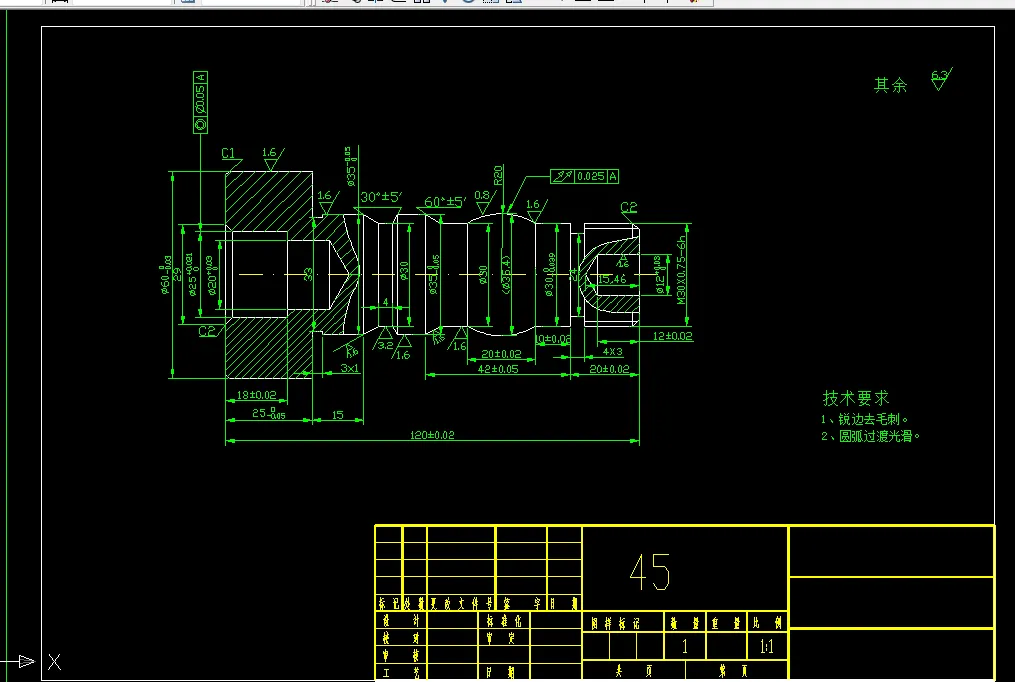
Task: Pick the 29 vertical dimension text
Action: (177, 274)
